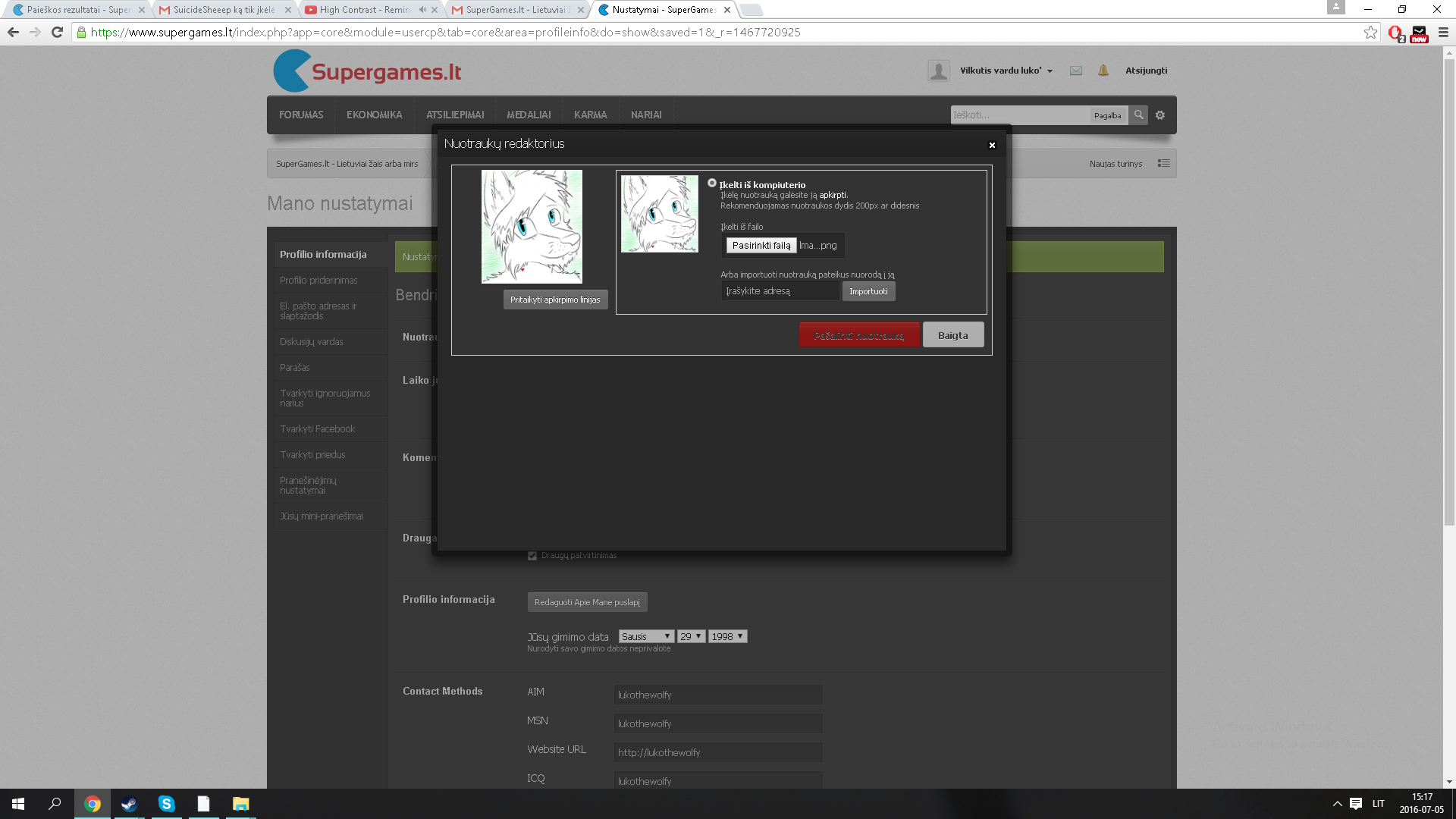1456x819 pixels.
Task: Click the browser reload icon
Action: 57,32
